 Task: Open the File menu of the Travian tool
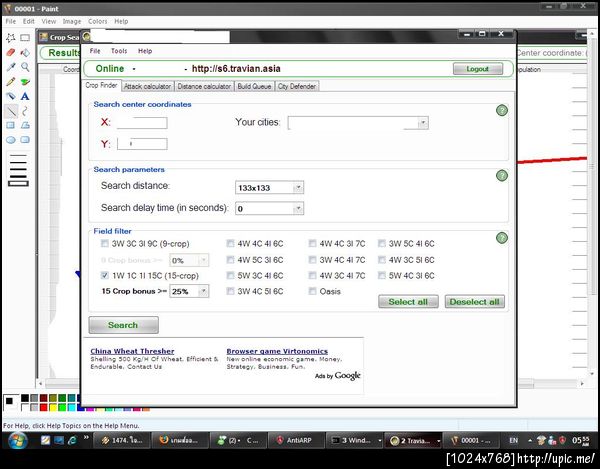click(95, 51)
